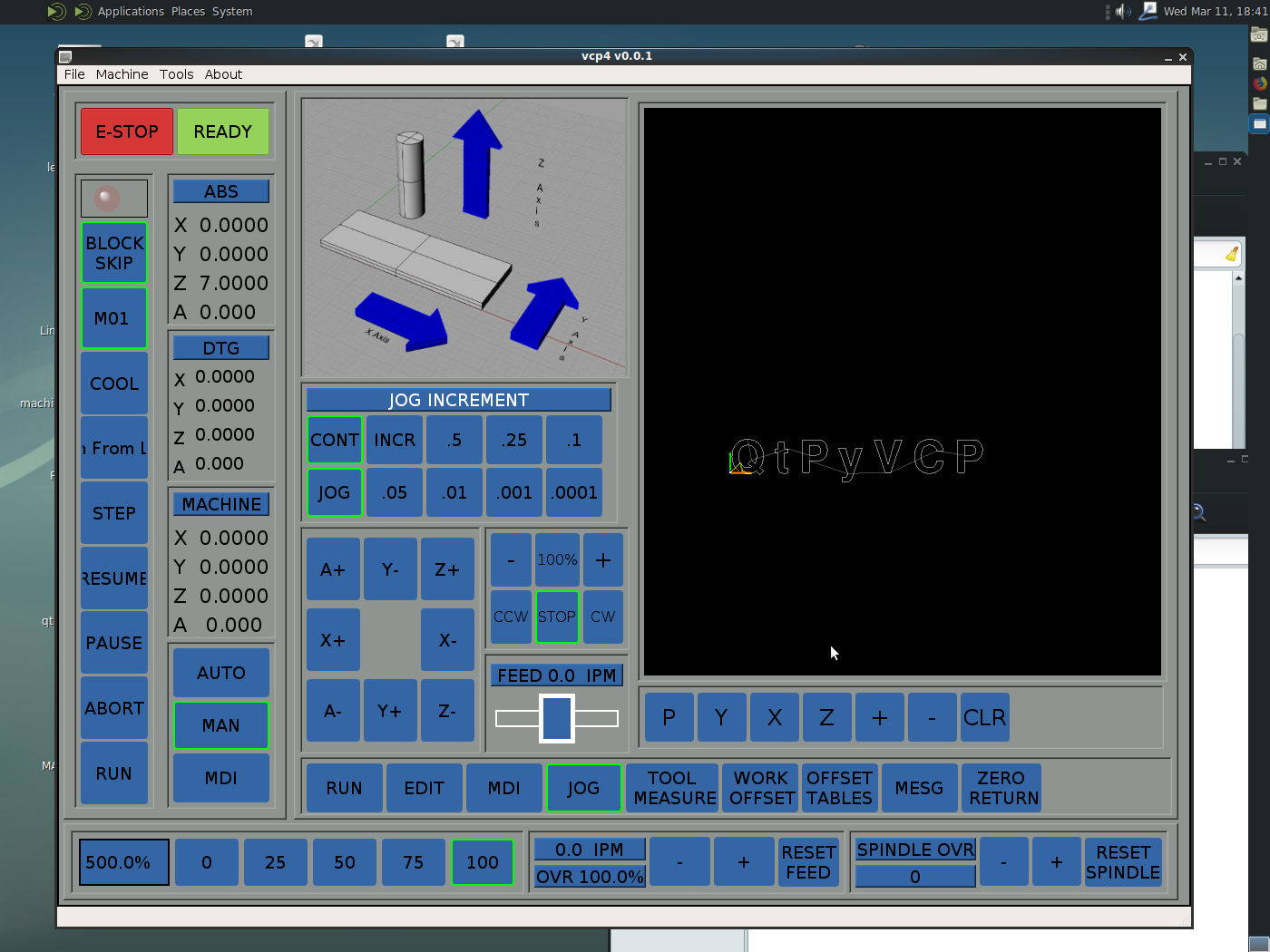The height and width of the screenshot is (952, 1270).
Task: Choose the .0001 jog increment
Action: (x=574, y=492)
